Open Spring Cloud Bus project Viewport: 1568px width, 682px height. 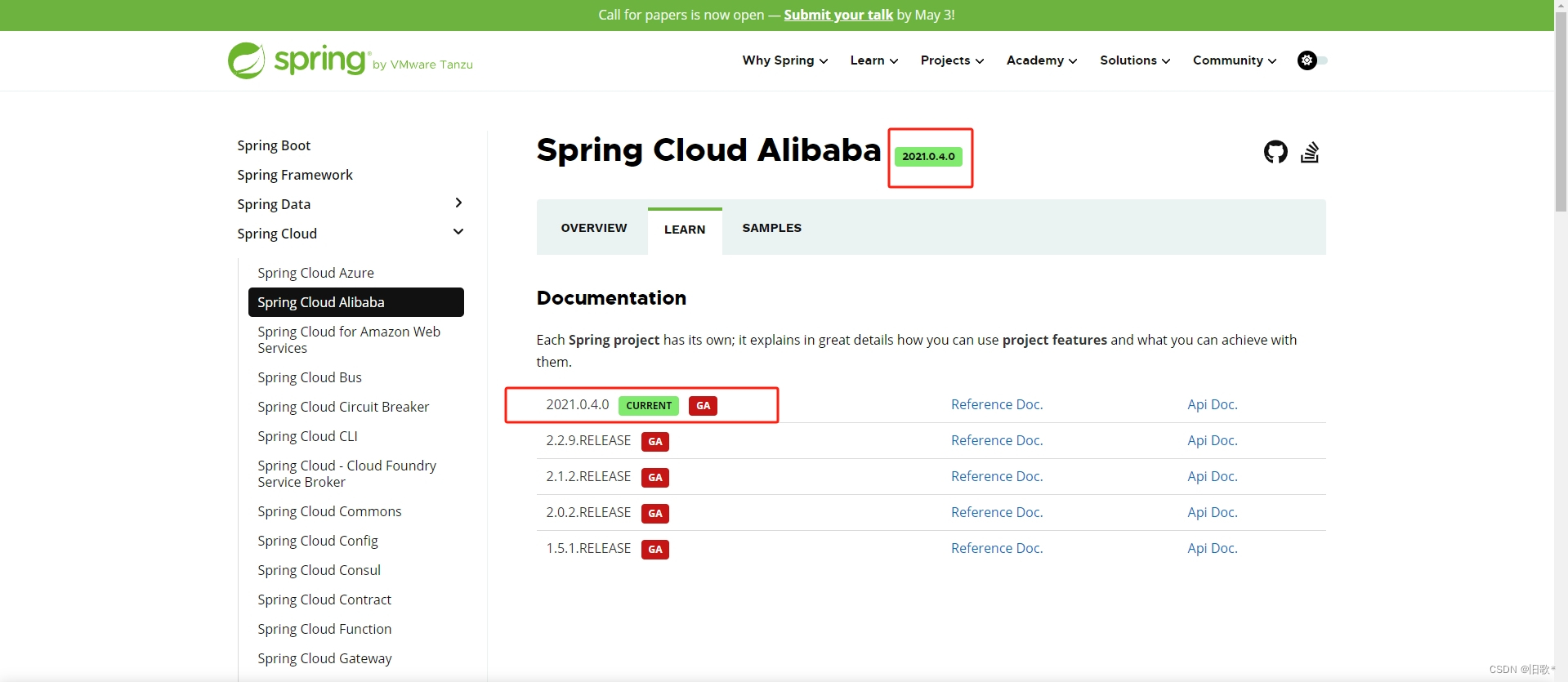coord(310,377)
